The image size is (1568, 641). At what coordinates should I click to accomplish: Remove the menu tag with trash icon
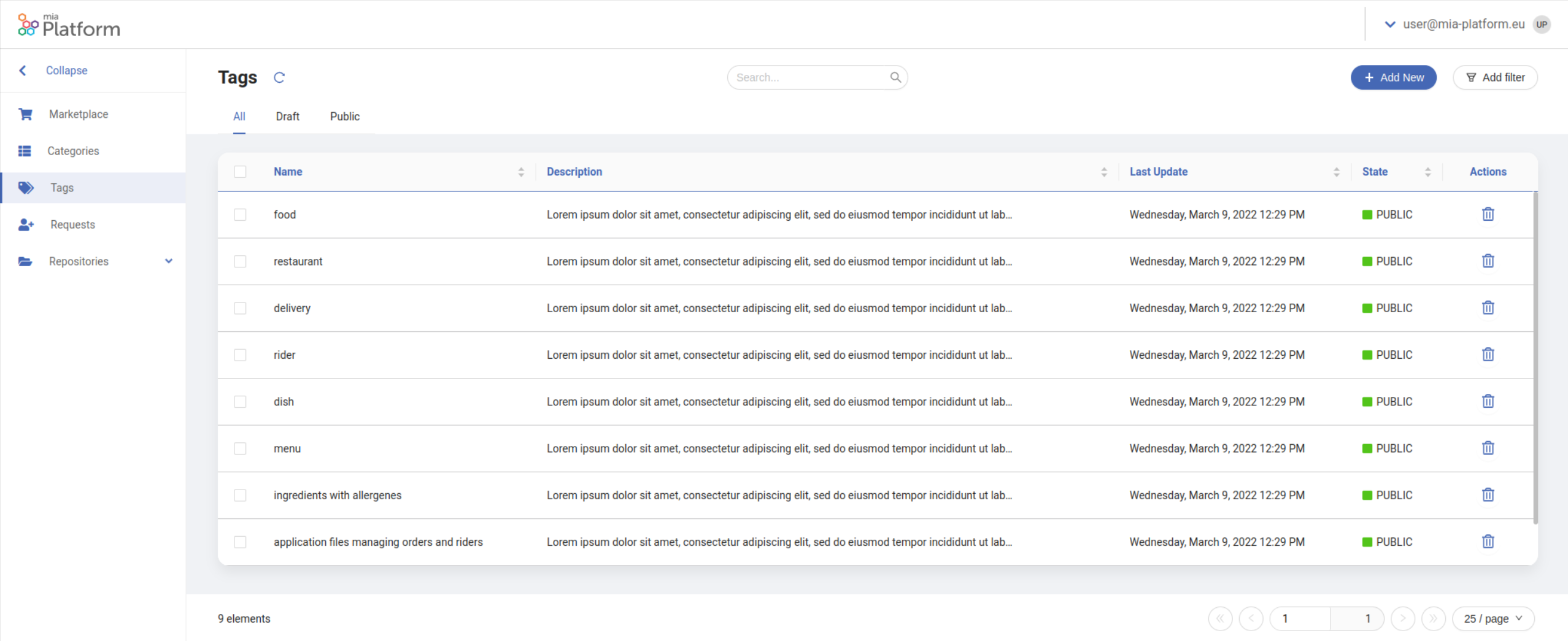1488,448
